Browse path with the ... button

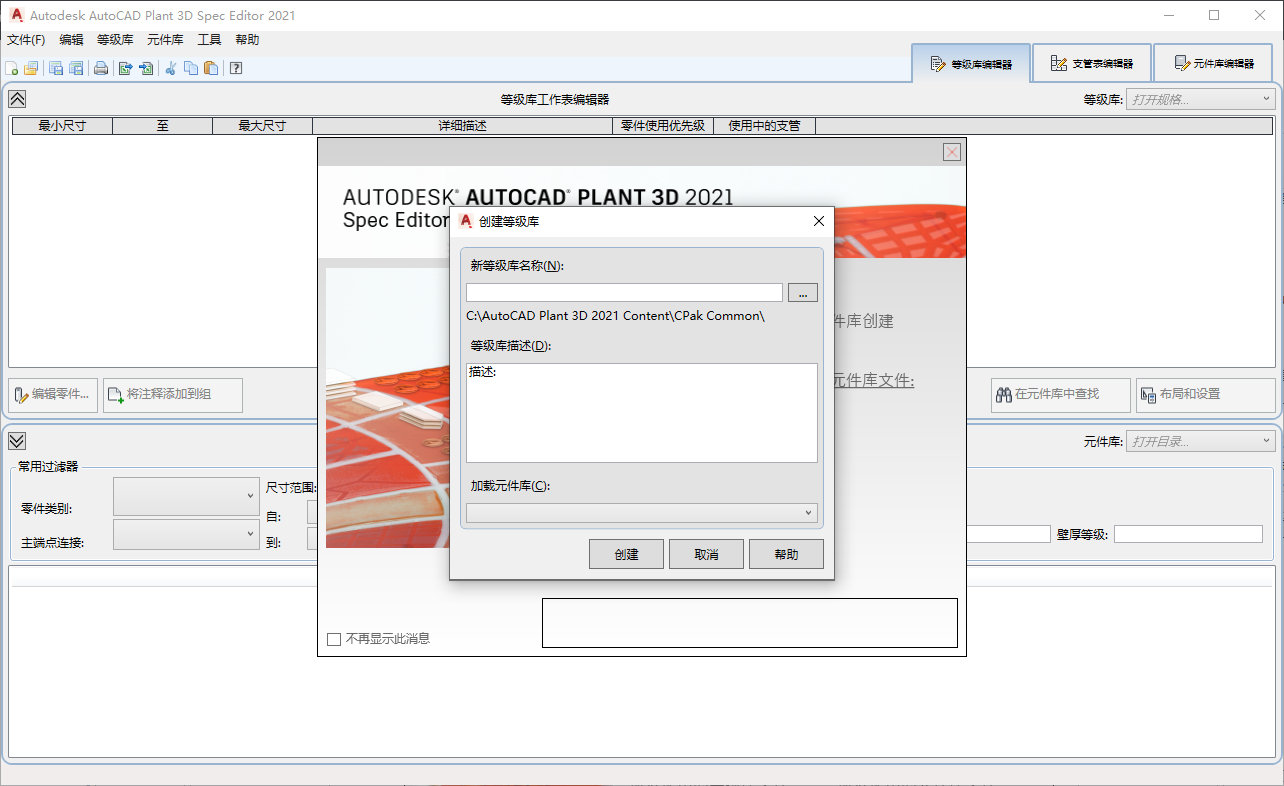(x=803, y=292)
